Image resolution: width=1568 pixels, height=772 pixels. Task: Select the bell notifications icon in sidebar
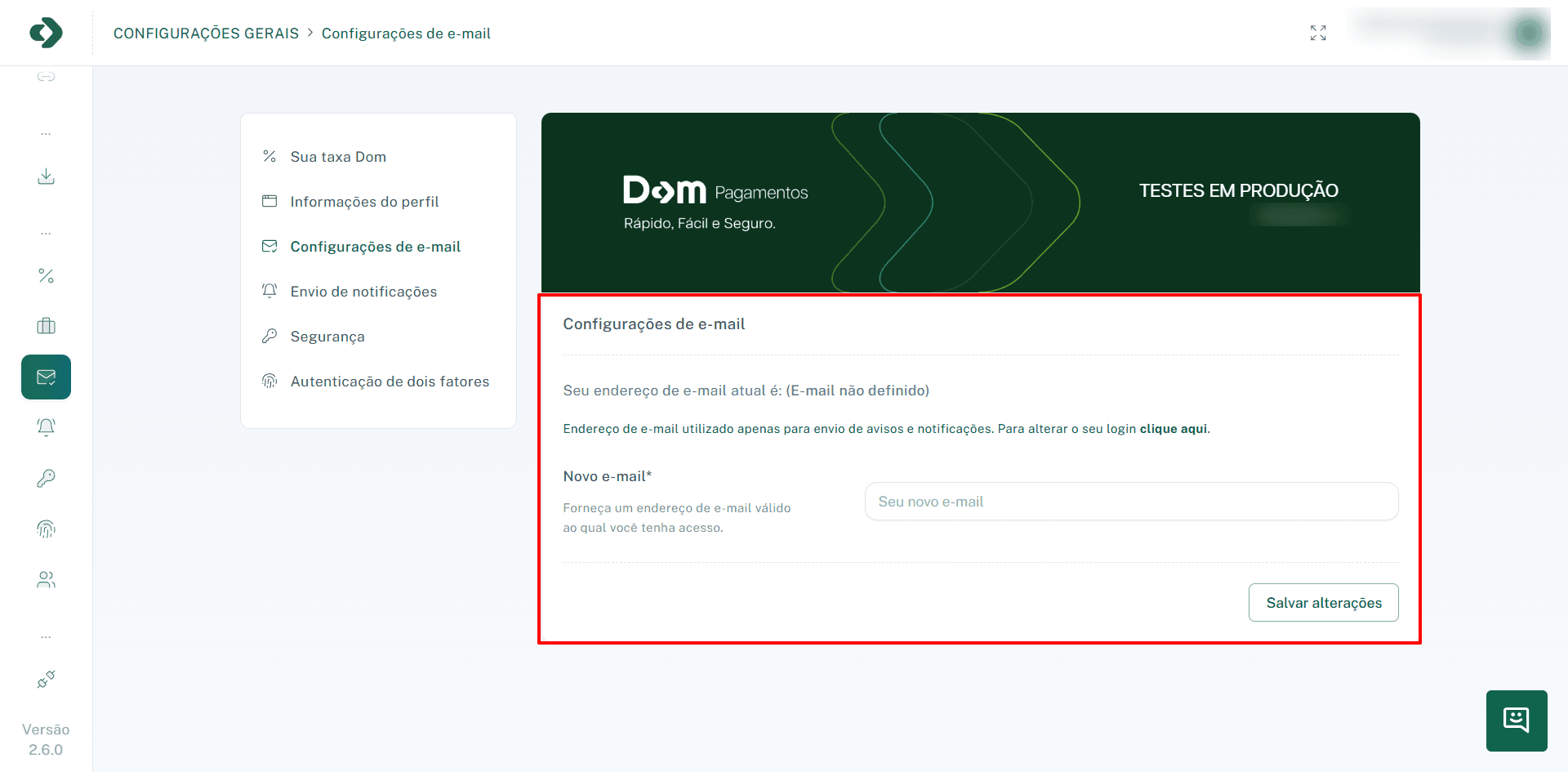pos(46,427)
